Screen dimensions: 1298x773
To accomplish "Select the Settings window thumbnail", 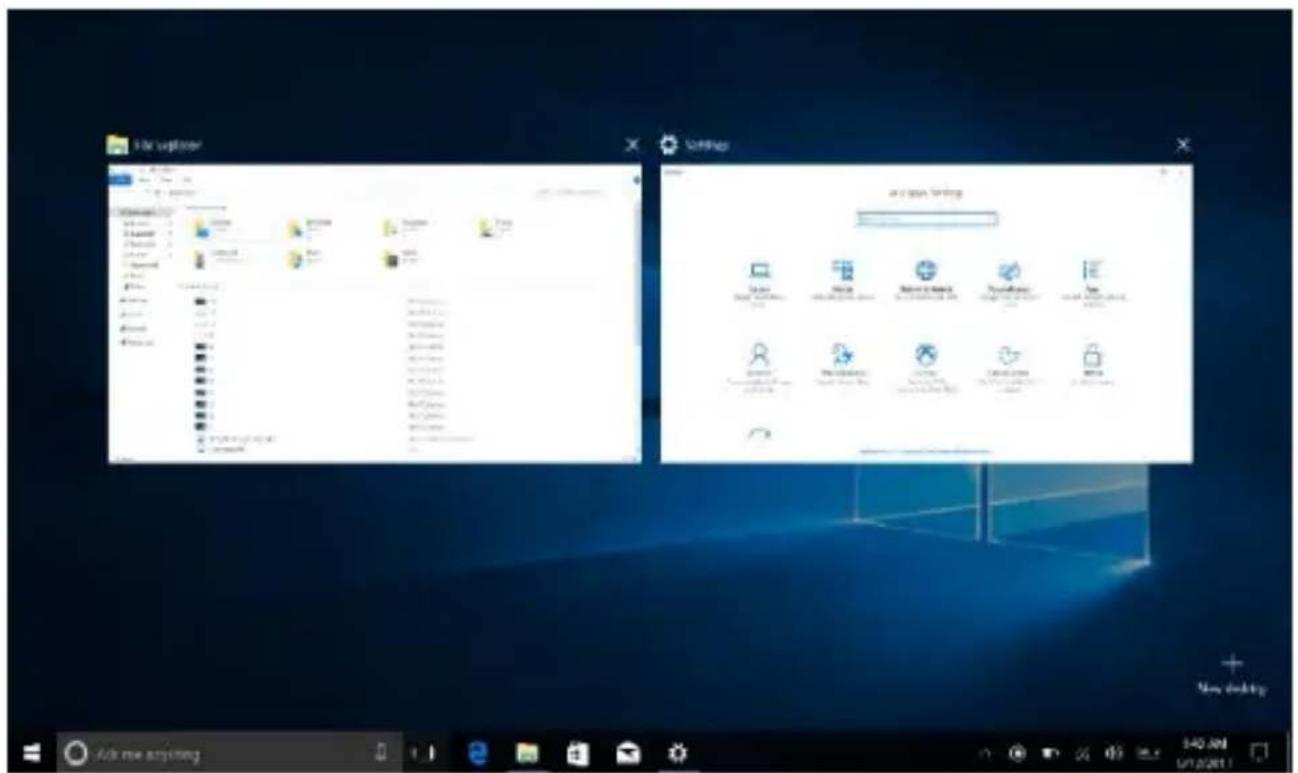I will [x=926, y=313].
